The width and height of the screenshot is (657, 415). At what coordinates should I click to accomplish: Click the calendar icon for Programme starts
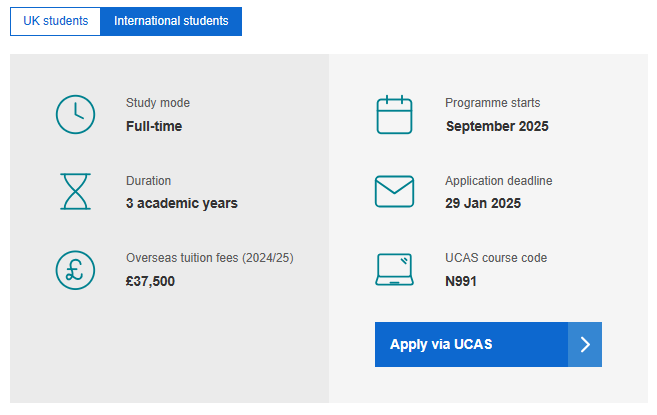pos(394,114)
